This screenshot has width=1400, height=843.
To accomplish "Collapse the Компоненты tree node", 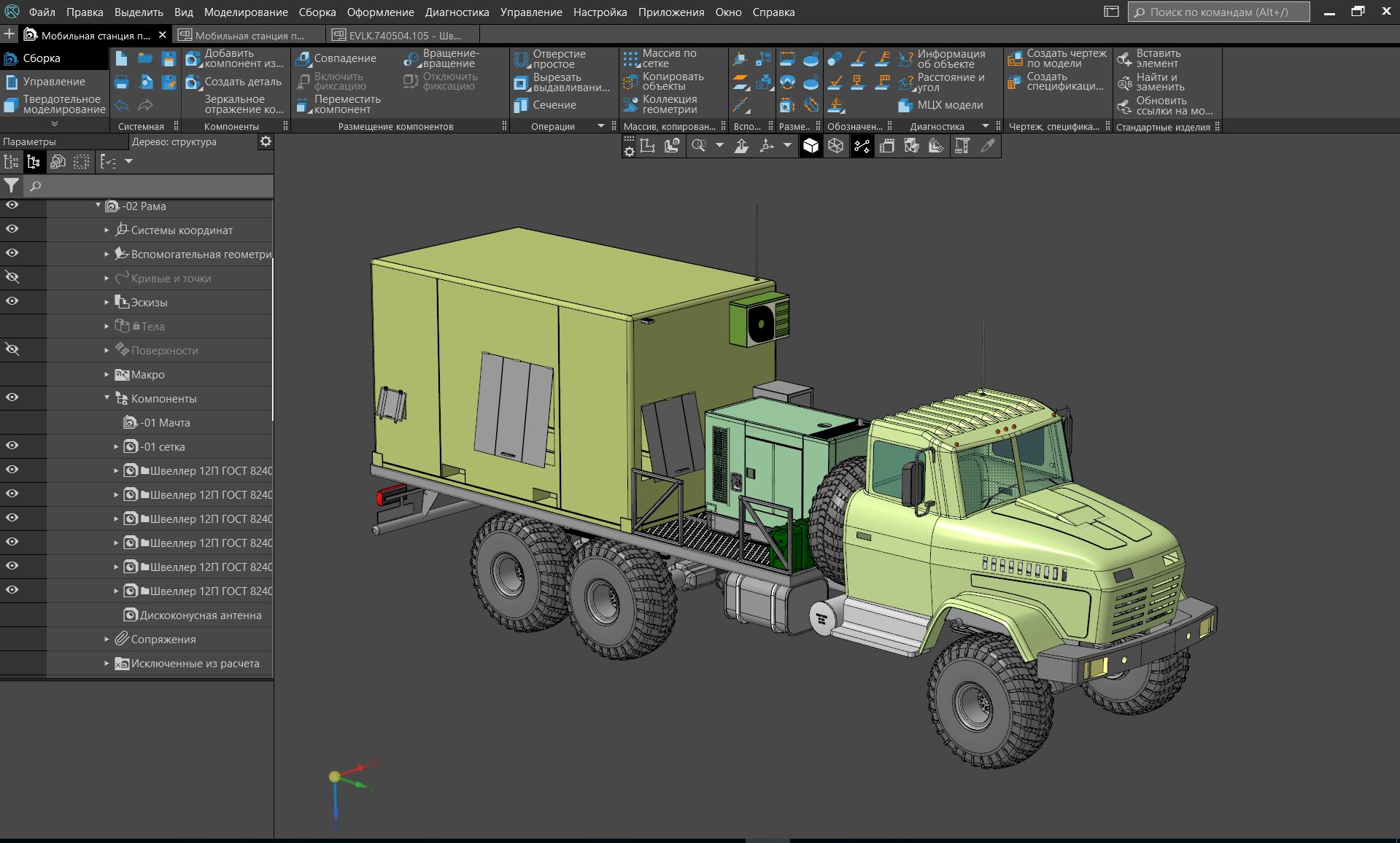I will [107, 398].
